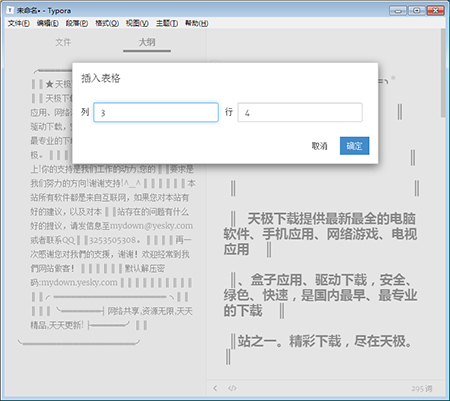450x401 pixels.
Task: Minimize the Typora window
Action: click(x=398, y=11)
